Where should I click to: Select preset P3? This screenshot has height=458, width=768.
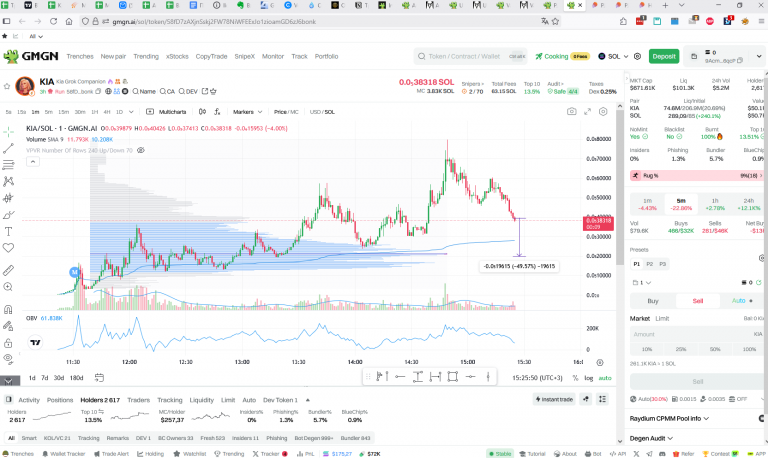[x=662, y=264]
